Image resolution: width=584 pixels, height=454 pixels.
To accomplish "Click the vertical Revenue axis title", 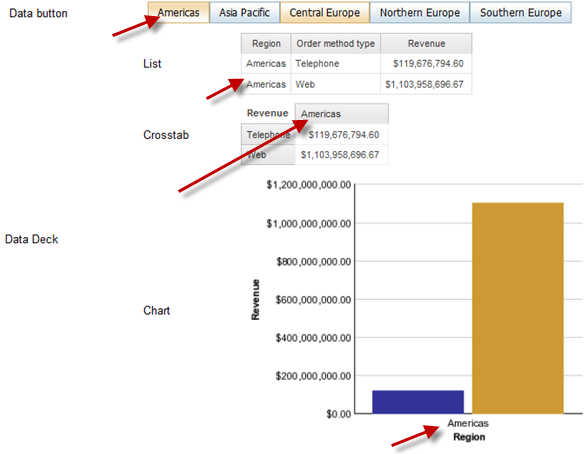I will (x=255, y=299).
